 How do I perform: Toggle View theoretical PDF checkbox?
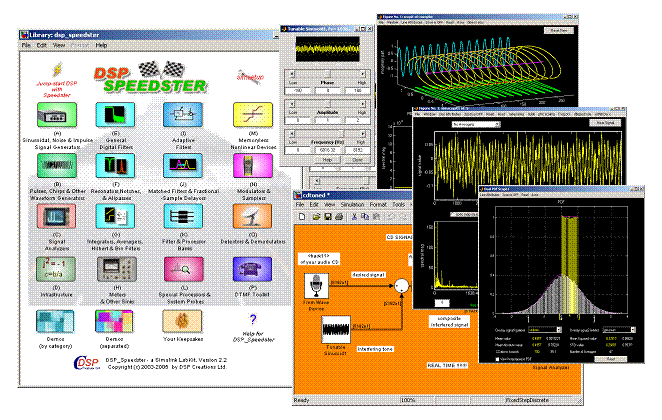pyautogui.click(x=498, y=358)
